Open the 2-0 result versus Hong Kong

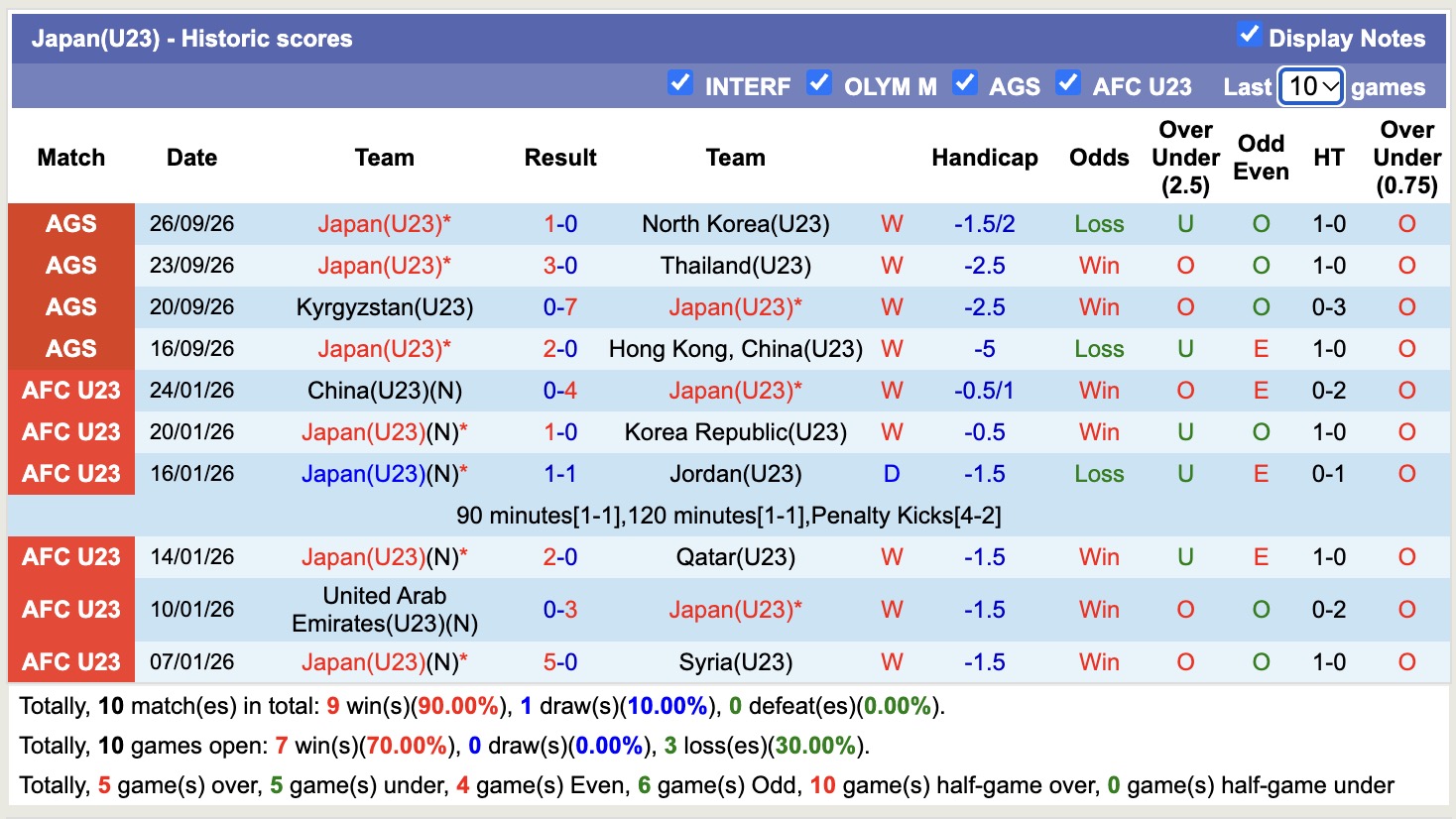560,349
